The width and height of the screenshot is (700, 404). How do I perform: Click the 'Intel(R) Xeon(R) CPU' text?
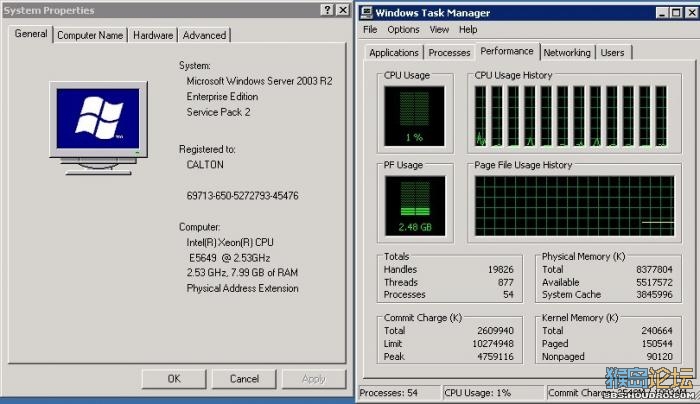coord(230,242)
